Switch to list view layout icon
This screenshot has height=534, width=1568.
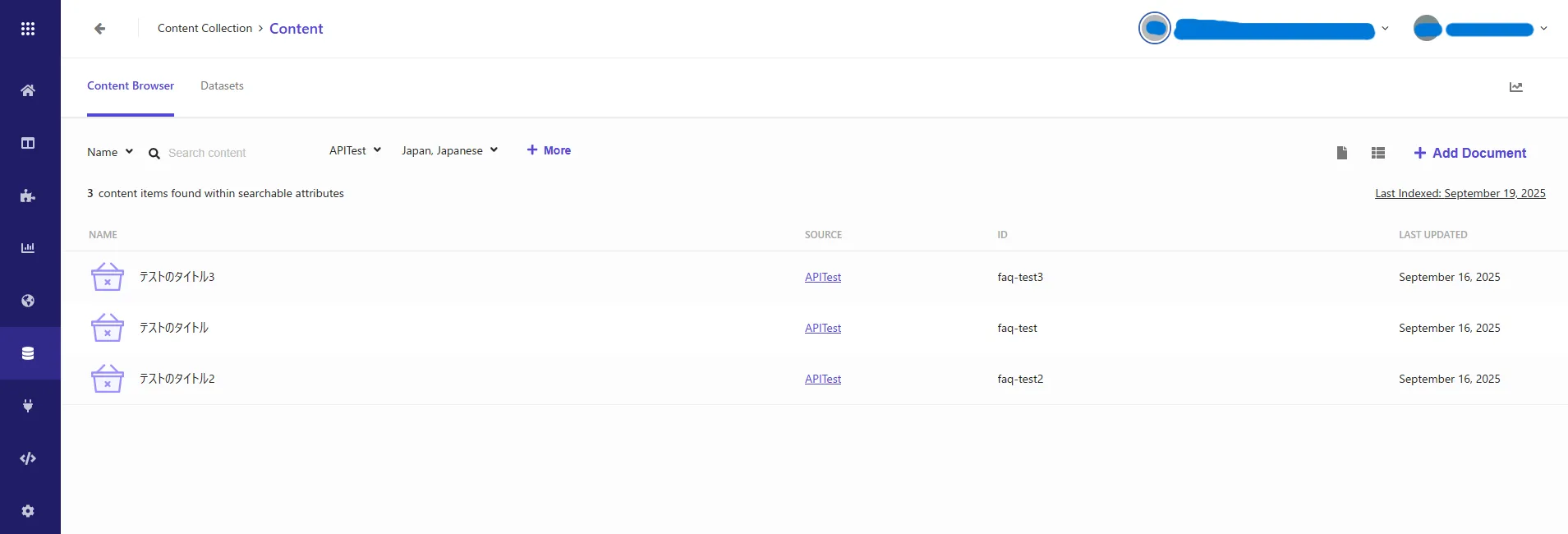[x=1378, y=153]
